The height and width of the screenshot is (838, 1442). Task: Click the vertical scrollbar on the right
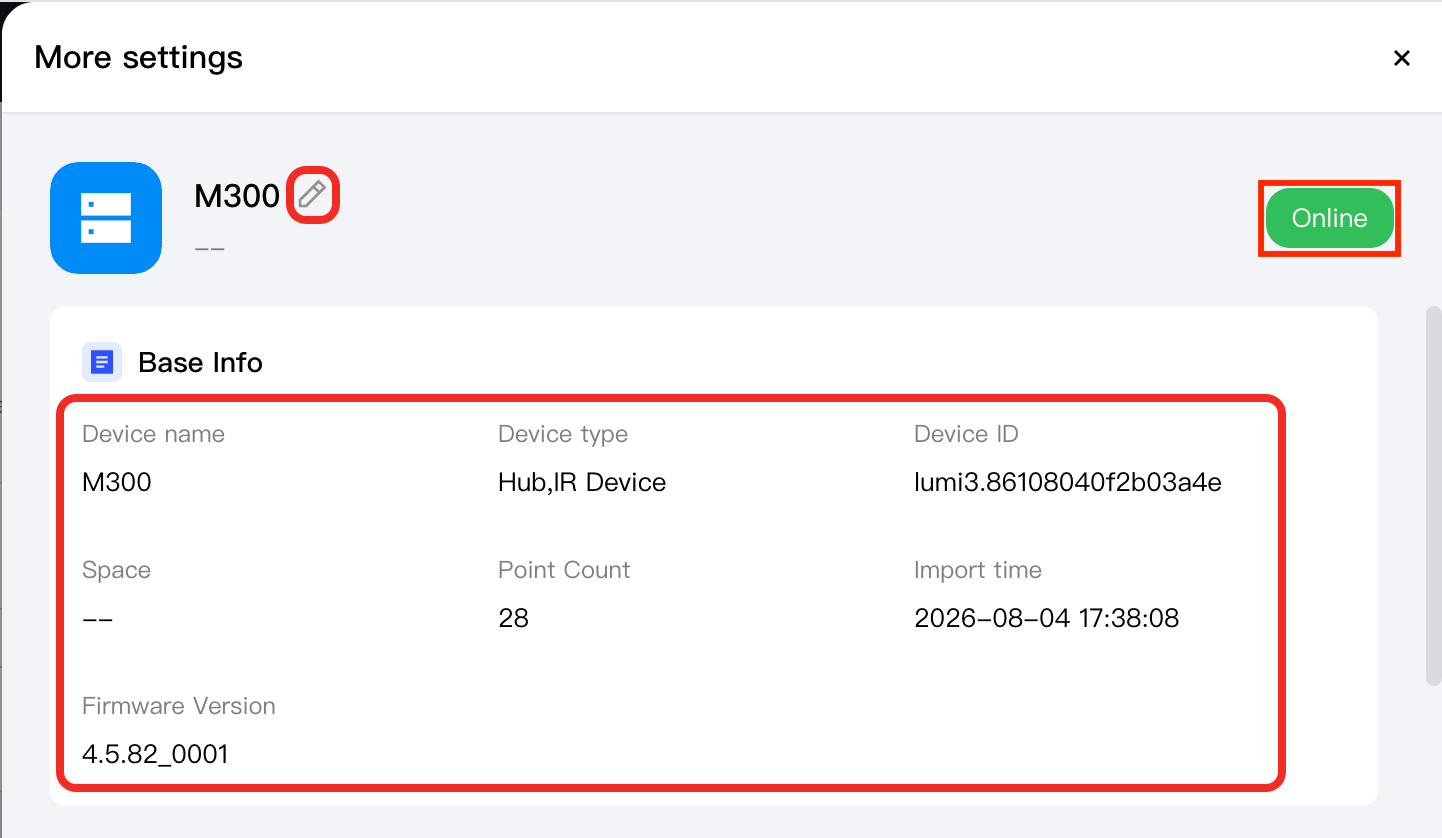pyautogui.click(x=1433, y=495)
